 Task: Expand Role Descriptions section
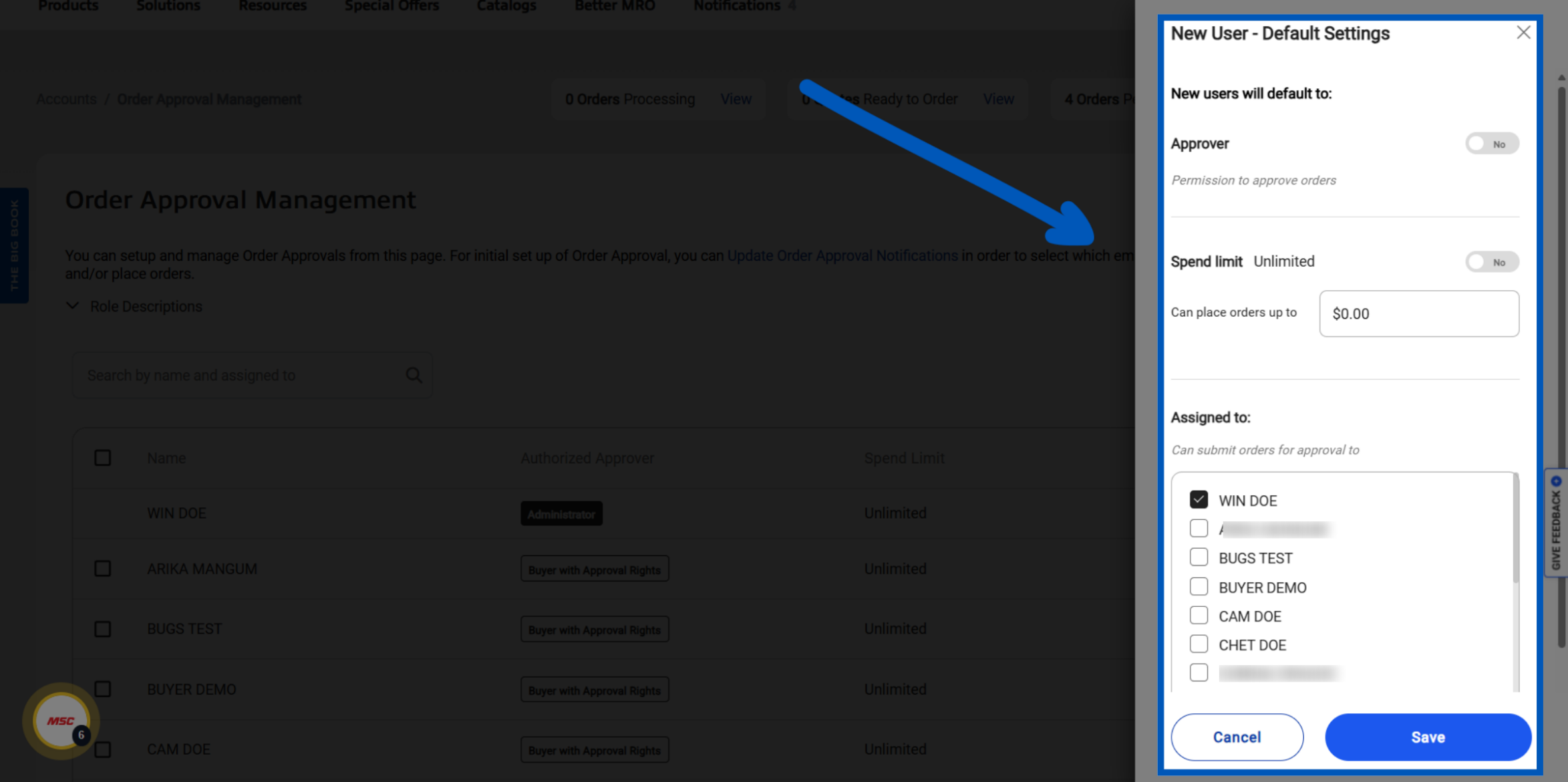point(134,306)
